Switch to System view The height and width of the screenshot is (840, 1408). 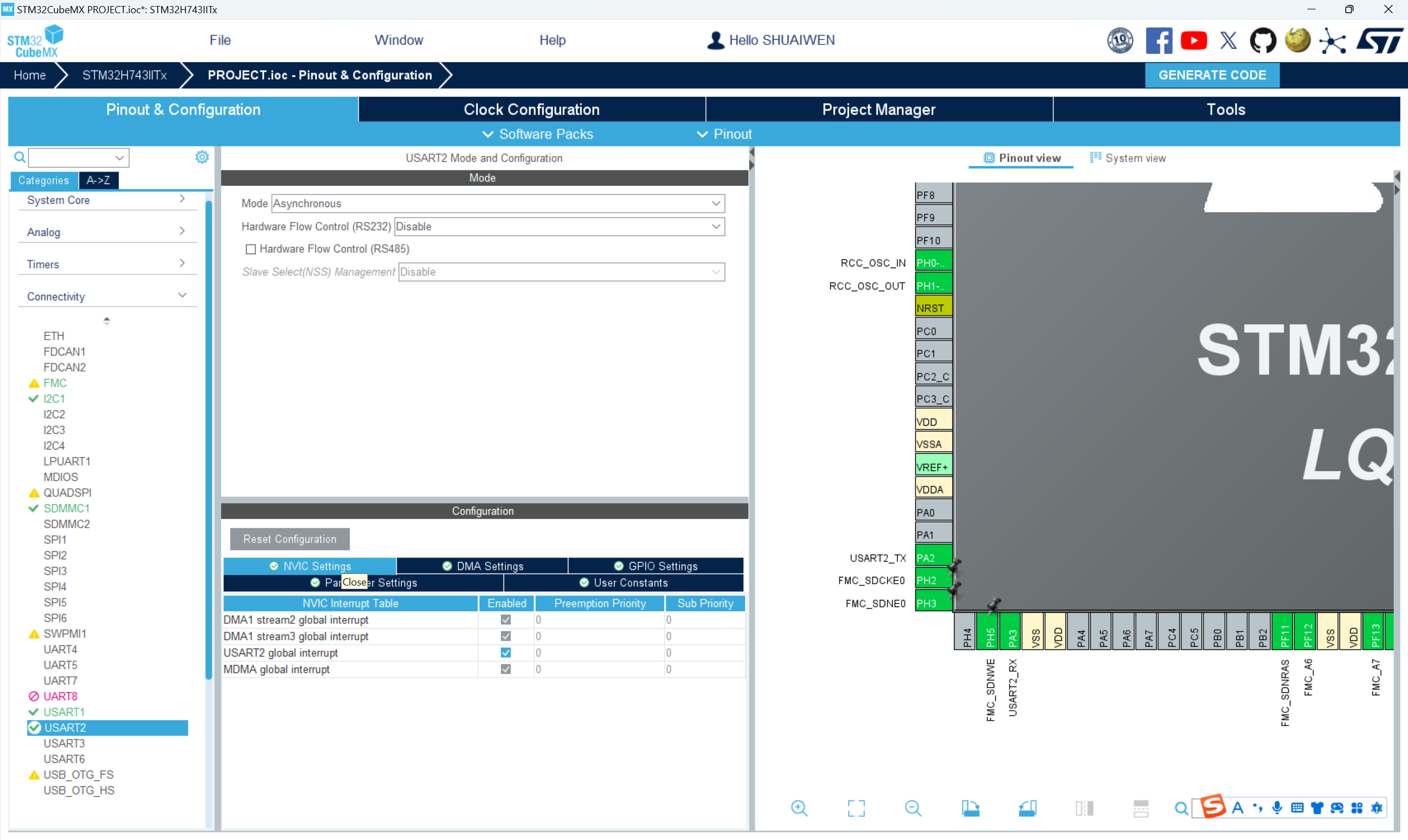point(1127,158)
